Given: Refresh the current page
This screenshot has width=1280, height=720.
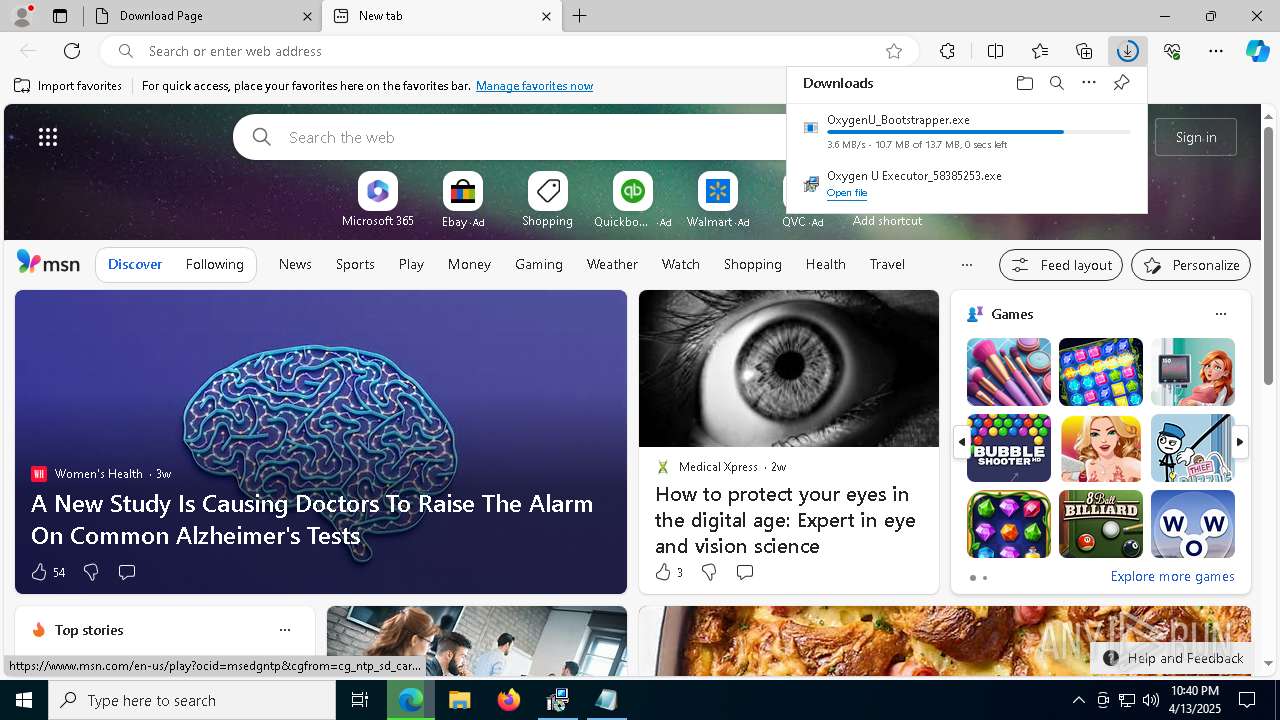Looking at the screenshot, I should (x=72, y=51).
